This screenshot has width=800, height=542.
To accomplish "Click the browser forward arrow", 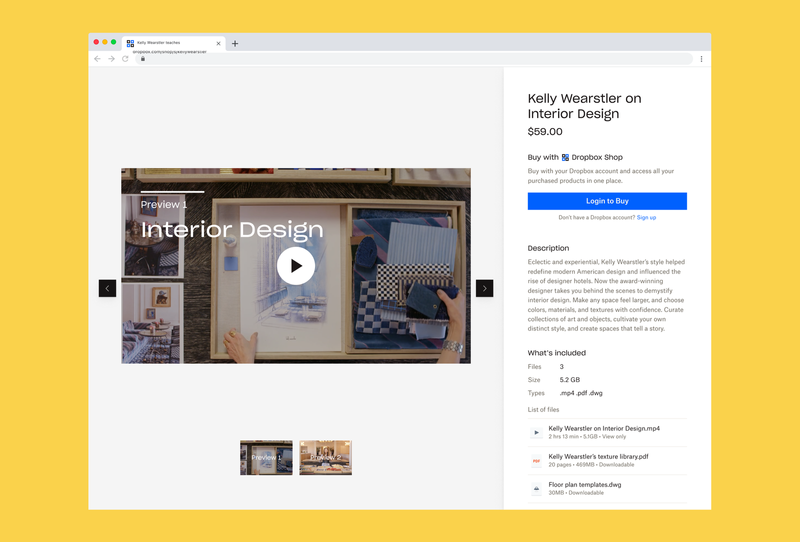I will 111,59.
